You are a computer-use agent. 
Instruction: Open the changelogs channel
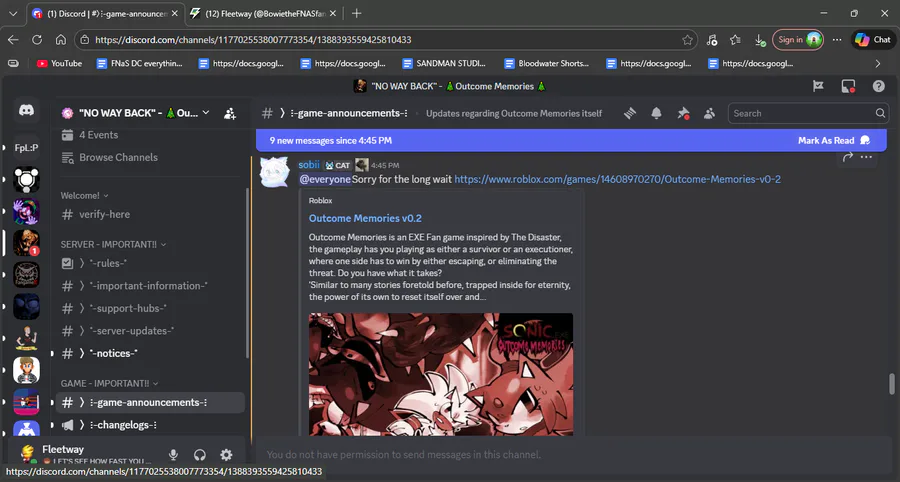[150, 425]
